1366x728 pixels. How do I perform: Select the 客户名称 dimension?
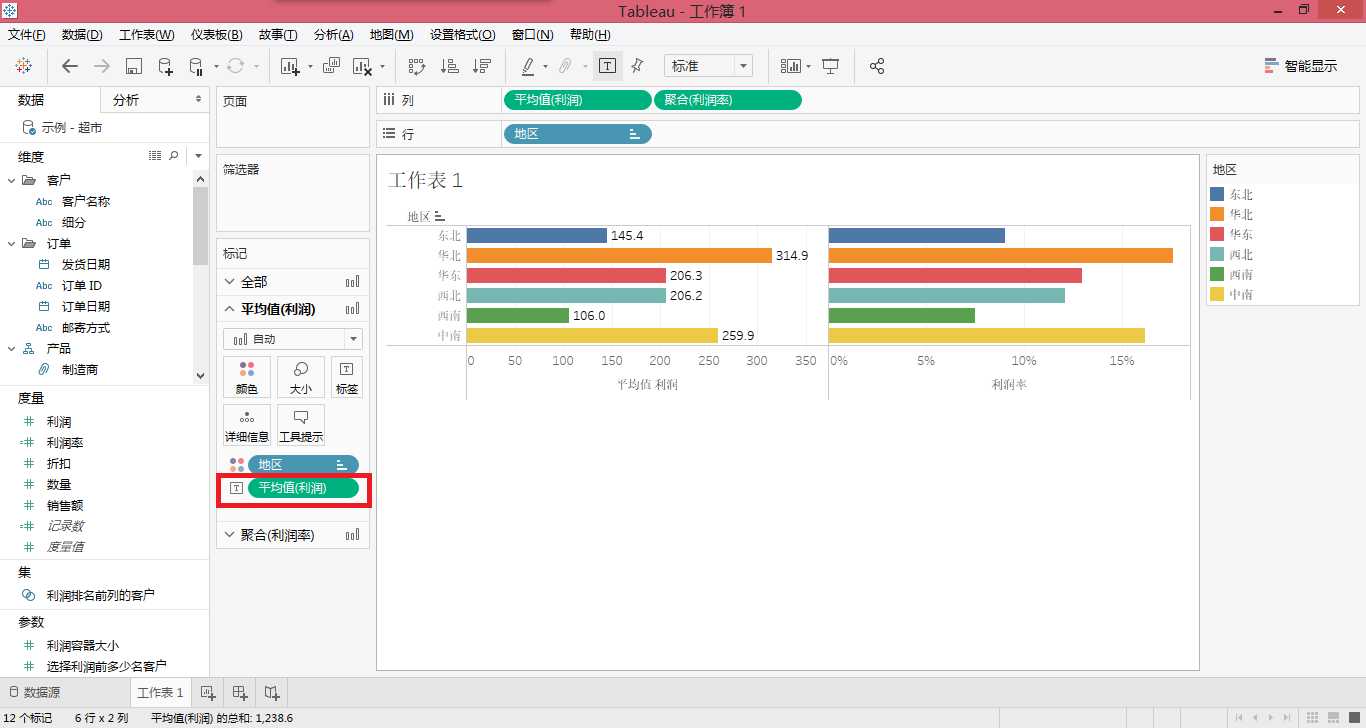(x=86, y=201)
